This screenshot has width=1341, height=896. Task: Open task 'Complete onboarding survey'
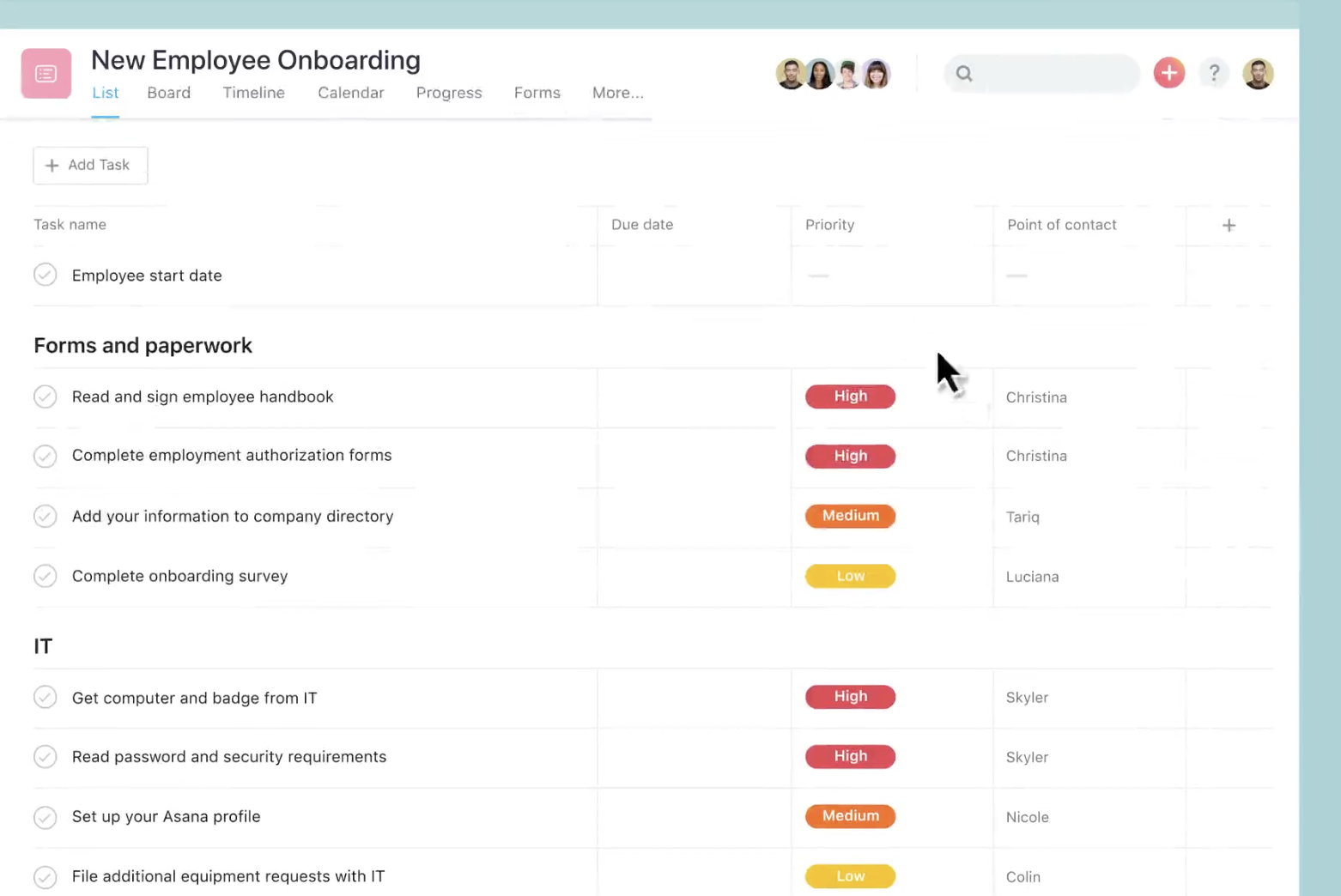[179, 576]
